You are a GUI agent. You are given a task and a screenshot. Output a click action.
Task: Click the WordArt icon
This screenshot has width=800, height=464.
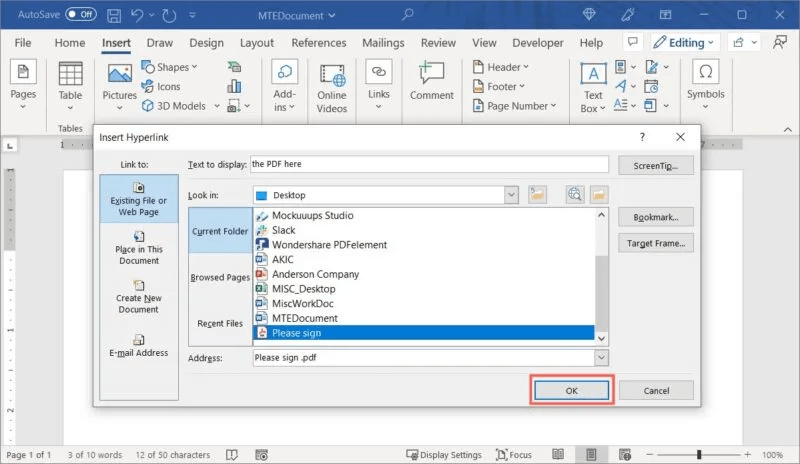pos(620,86)
